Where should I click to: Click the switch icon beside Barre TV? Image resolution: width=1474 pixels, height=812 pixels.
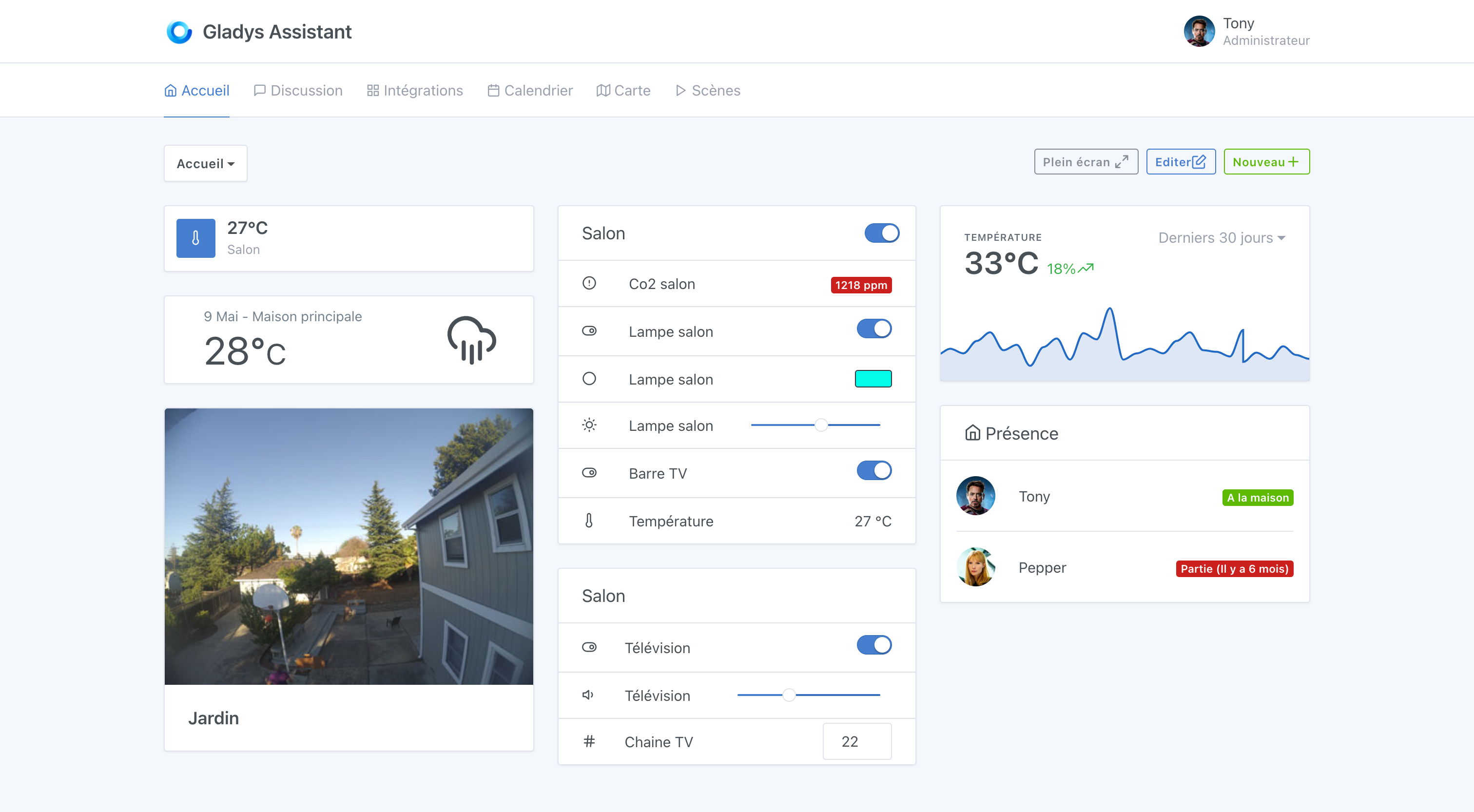[589, 473]
